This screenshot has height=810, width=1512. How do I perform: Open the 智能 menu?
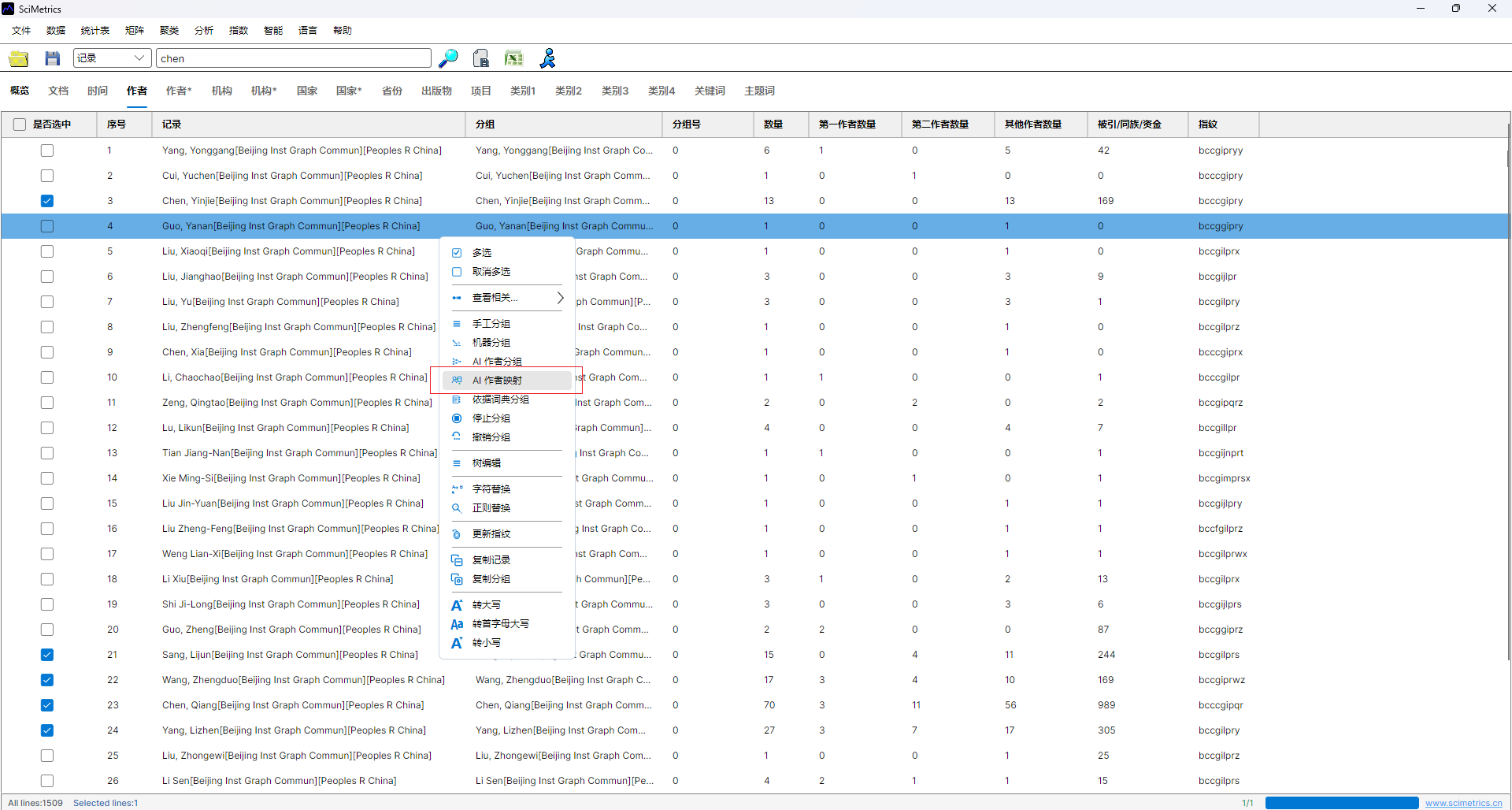coord(273,31)
